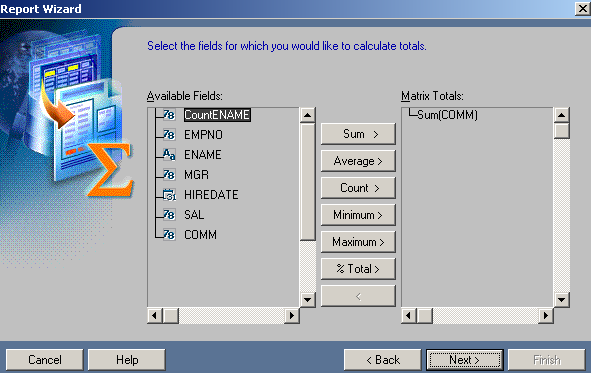This screenshot has width=591, height=373.
Task: Click the calendar icon beside HIREDATE
Action: 169,194
